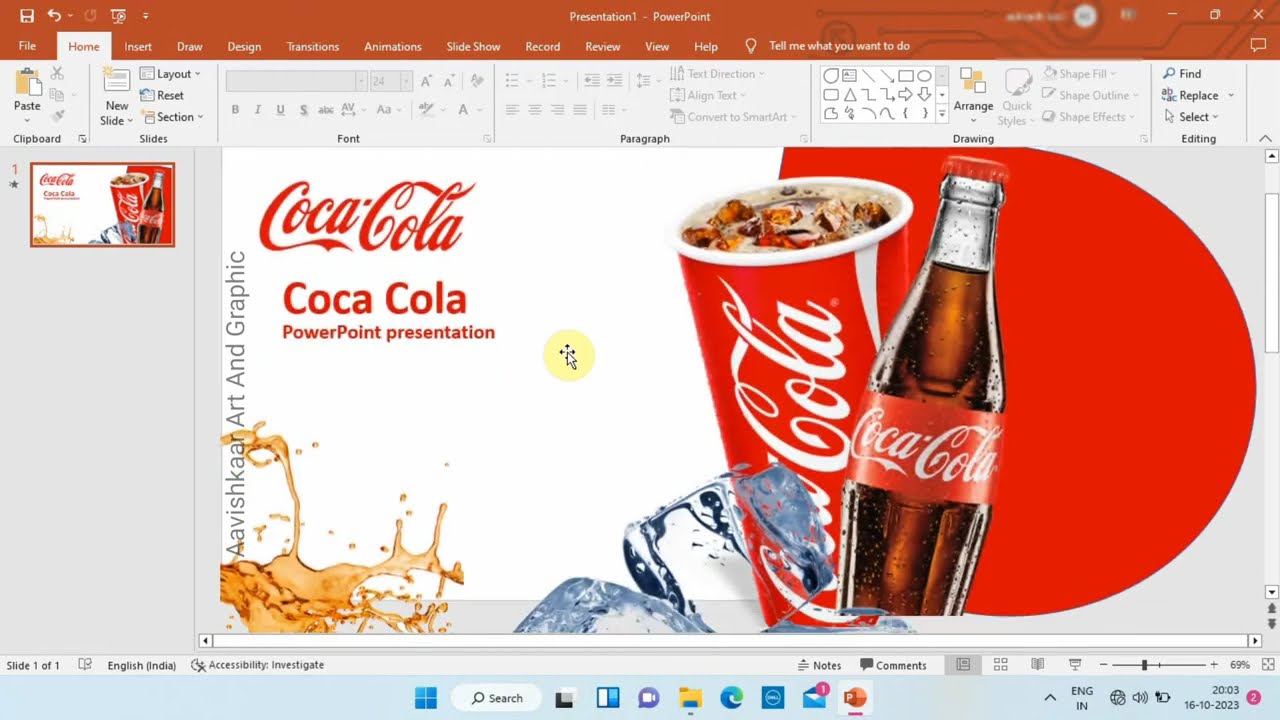Click the English (India) language indicator
1280x720 pixels.
tap(141, 665)
